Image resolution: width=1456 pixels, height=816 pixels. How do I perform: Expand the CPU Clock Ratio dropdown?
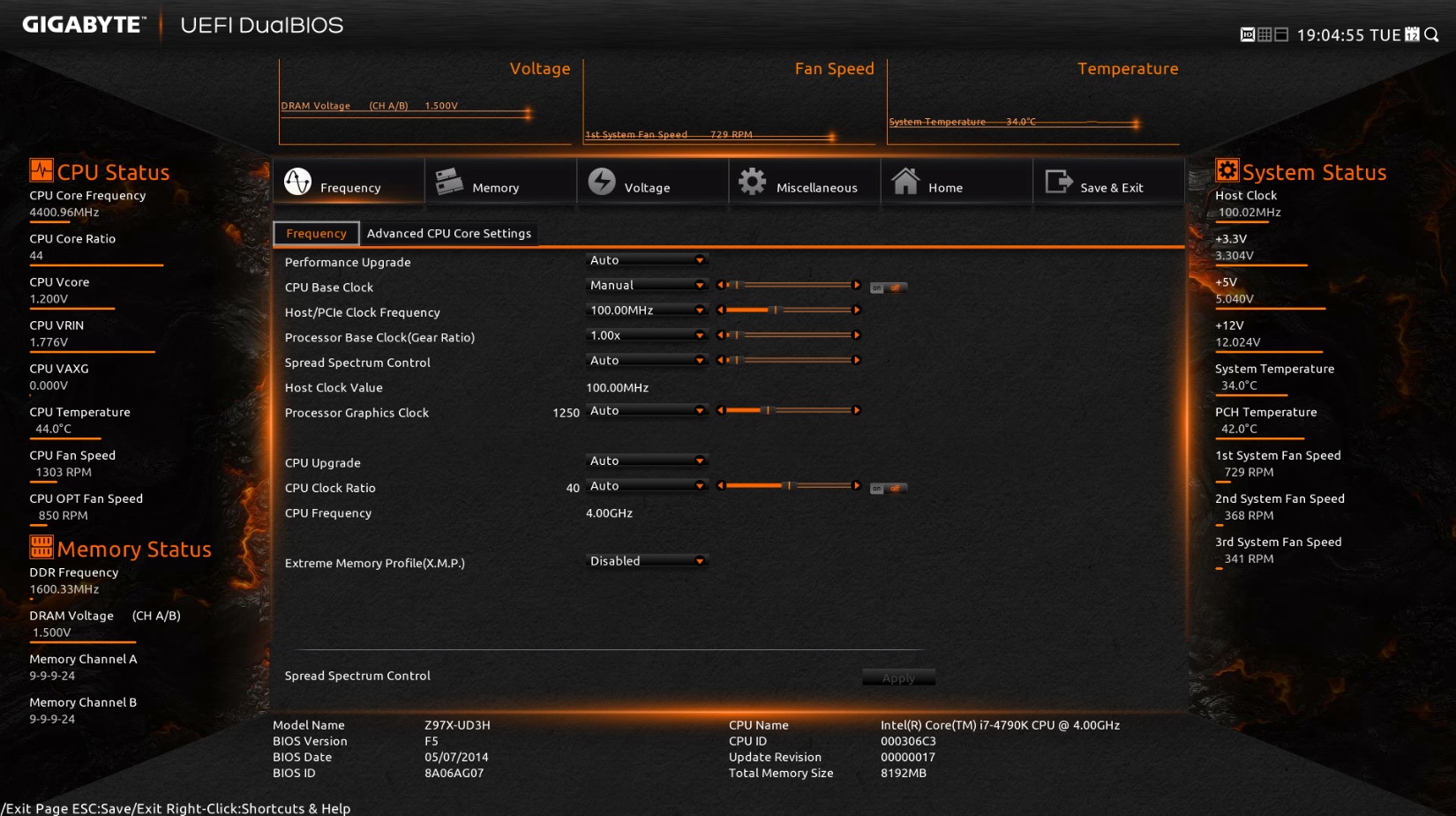647,485
